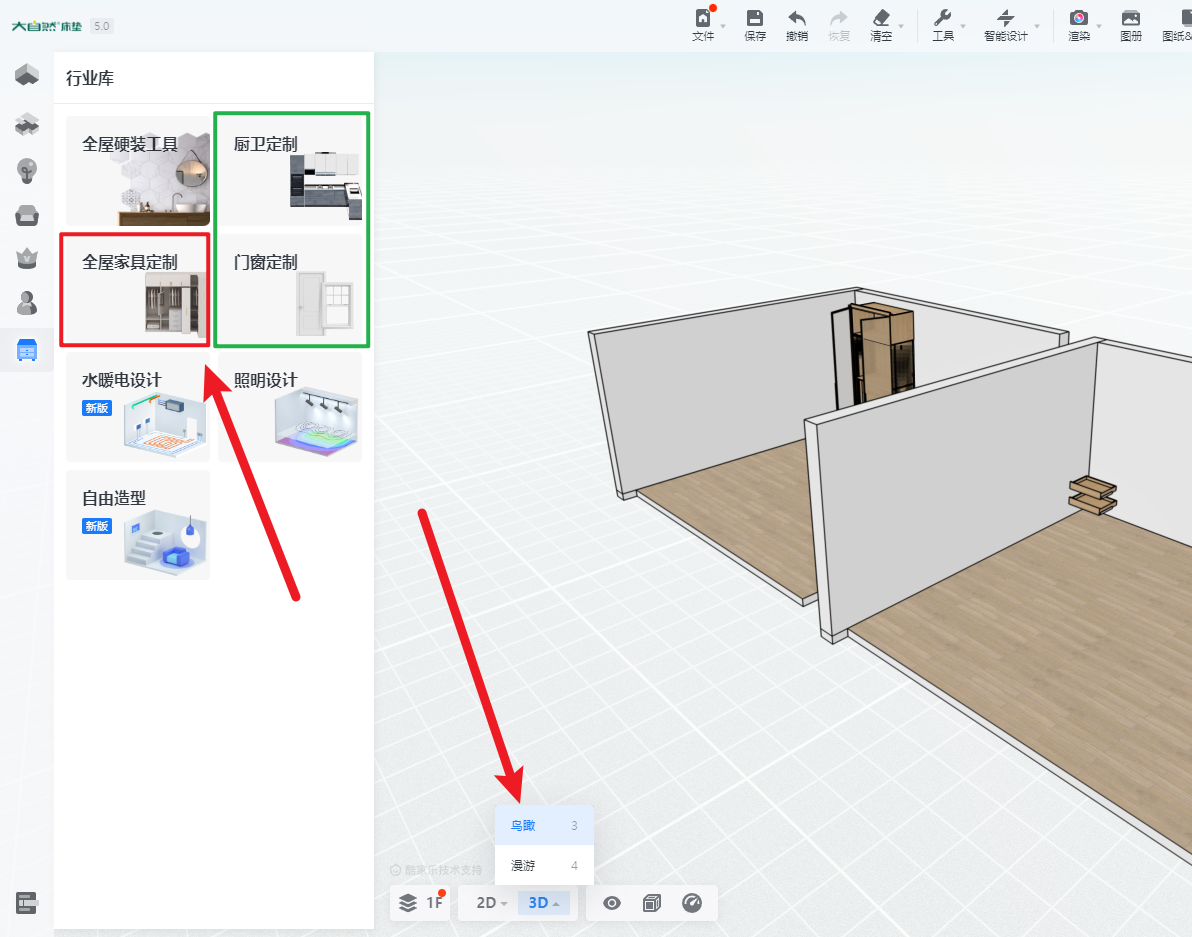
Task: Click the light bulb inspiration icon in sidebar
Action: coord(27,170)
